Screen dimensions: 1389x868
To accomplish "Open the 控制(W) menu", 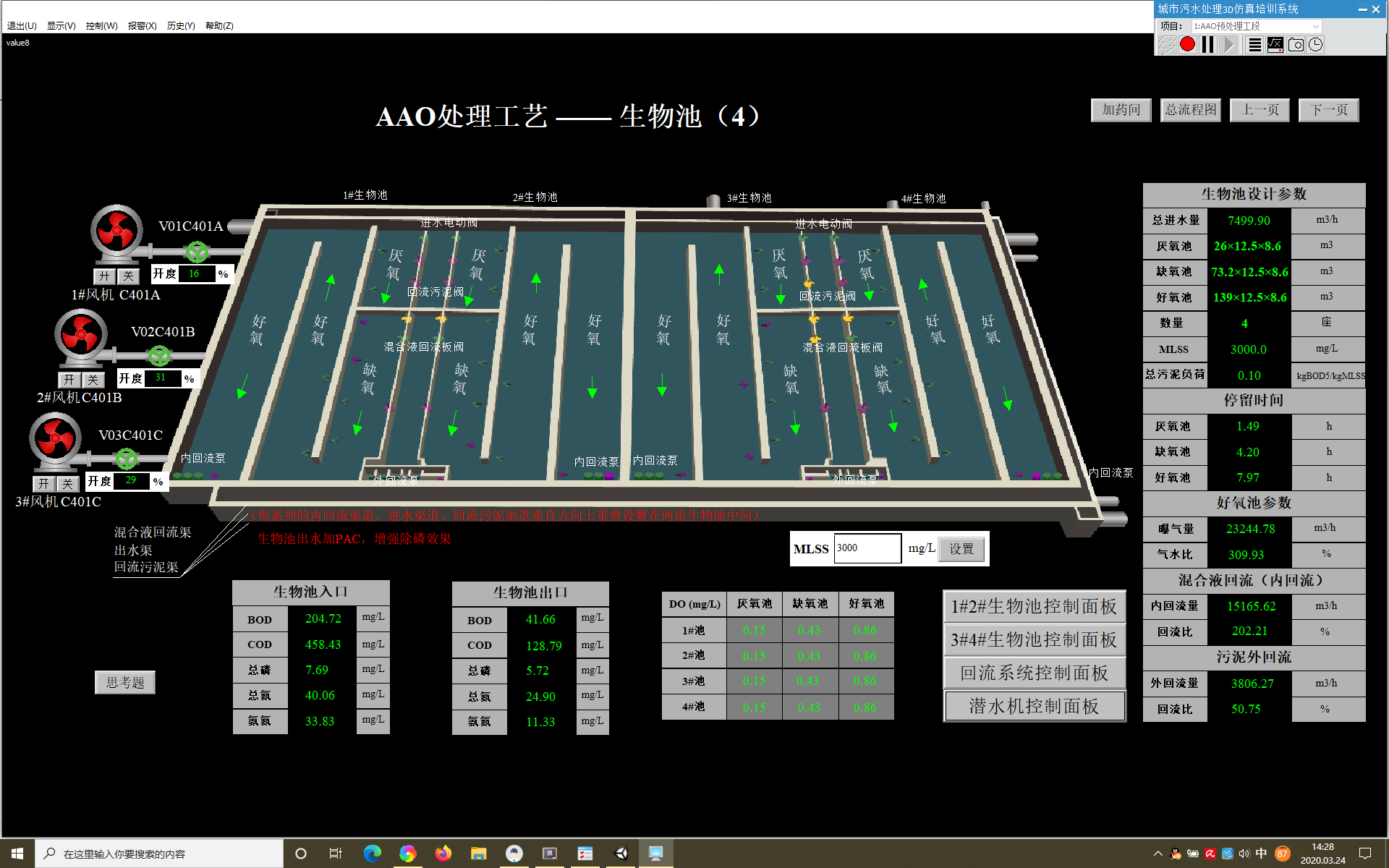I will 101,26.
